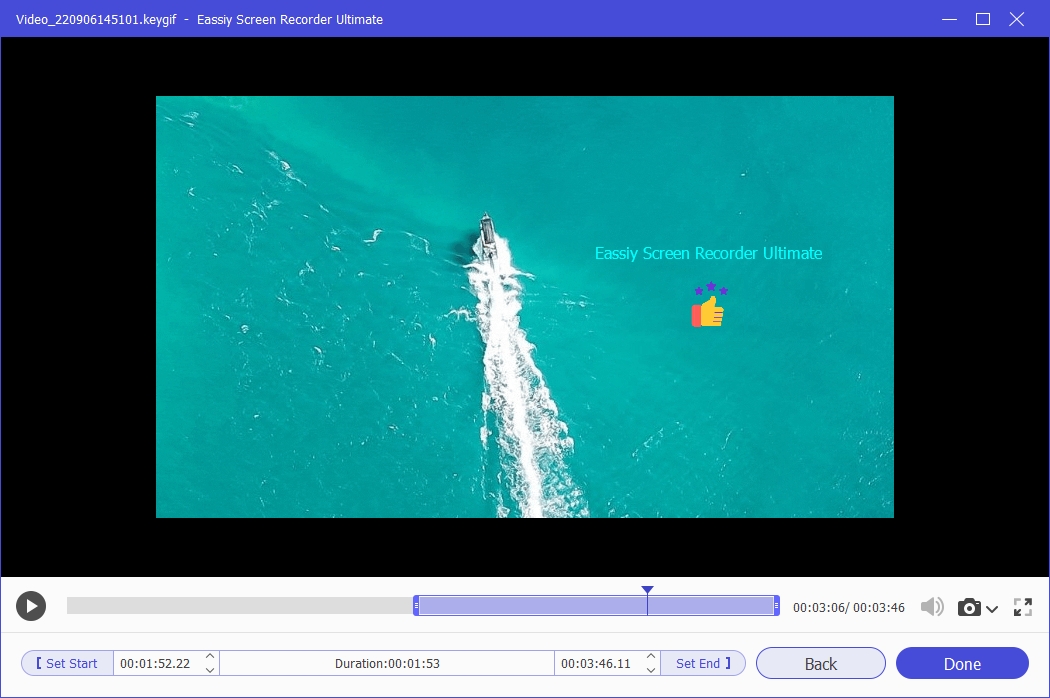Select the trim start handle on timeline
This screenshot has width=1050, height=698.
point(416,606)
